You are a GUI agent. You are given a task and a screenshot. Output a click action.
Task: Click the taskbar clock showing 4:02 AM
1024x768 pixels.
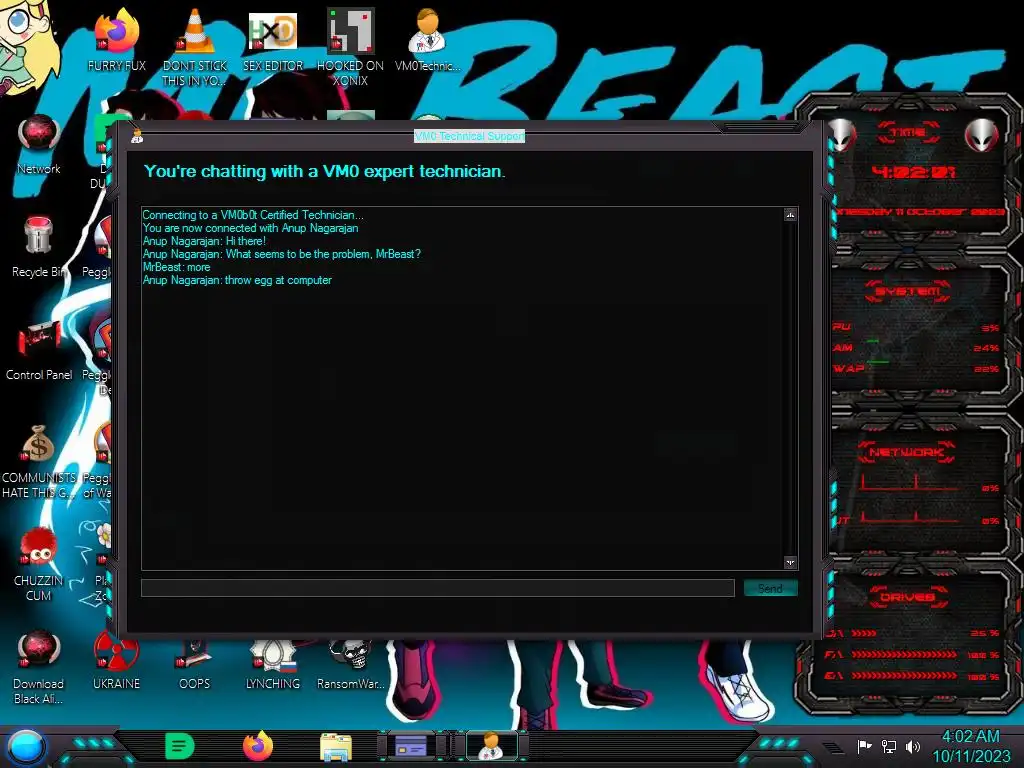[970, 737]
